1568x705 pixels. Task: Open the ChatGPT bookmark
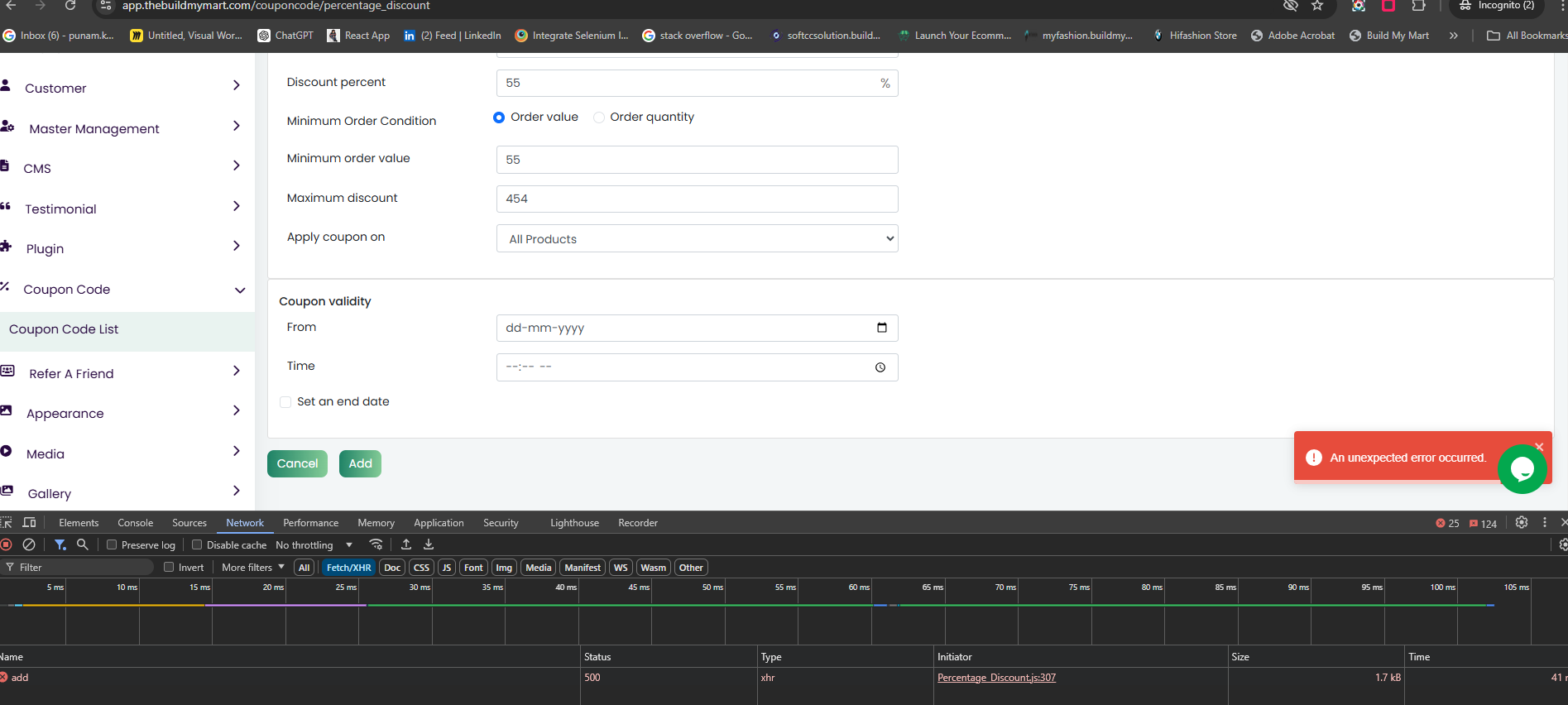pos(285,36)
